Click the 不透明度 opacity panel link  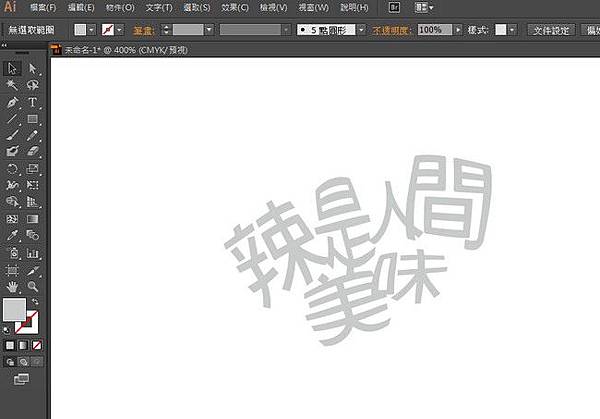tap(391, 30)
